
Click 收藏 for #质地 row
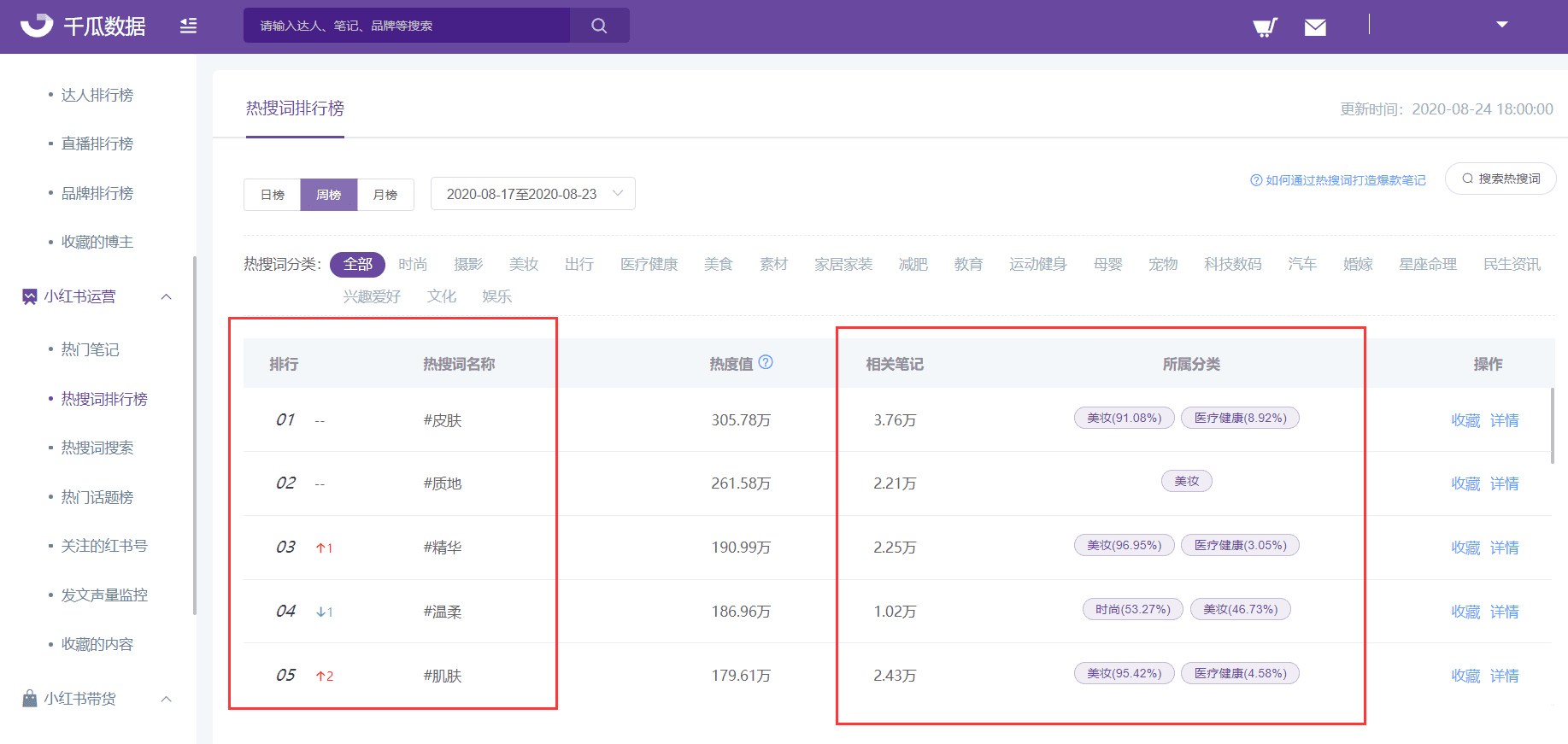pyautogui.click(x=1465, y=483)
